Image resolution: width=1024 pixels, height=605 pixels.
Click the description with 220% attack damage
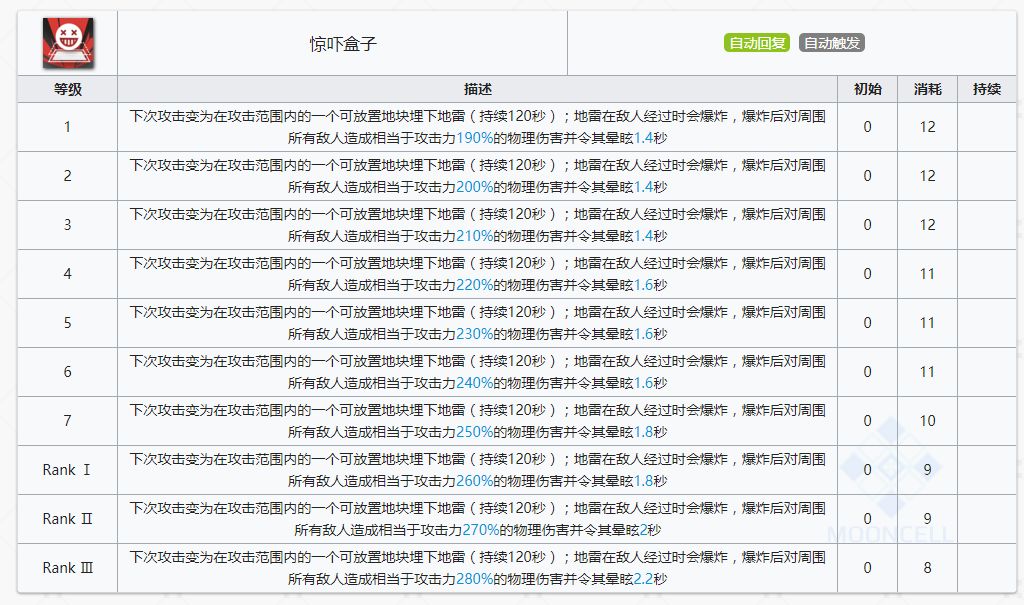(477, 274)
